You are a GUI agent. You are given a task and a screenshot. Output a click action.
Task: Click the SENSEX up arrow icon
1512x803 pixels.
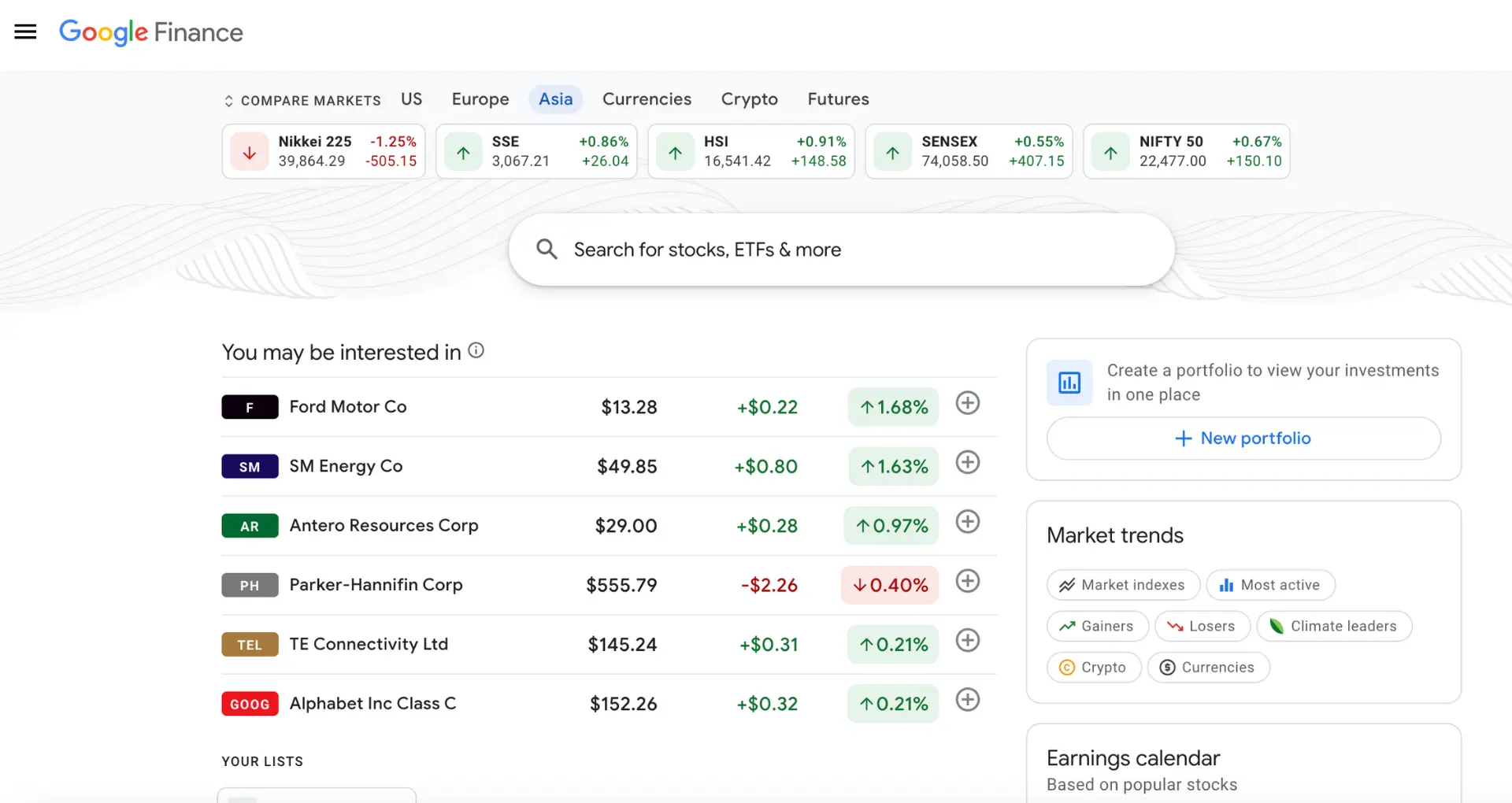893,152
